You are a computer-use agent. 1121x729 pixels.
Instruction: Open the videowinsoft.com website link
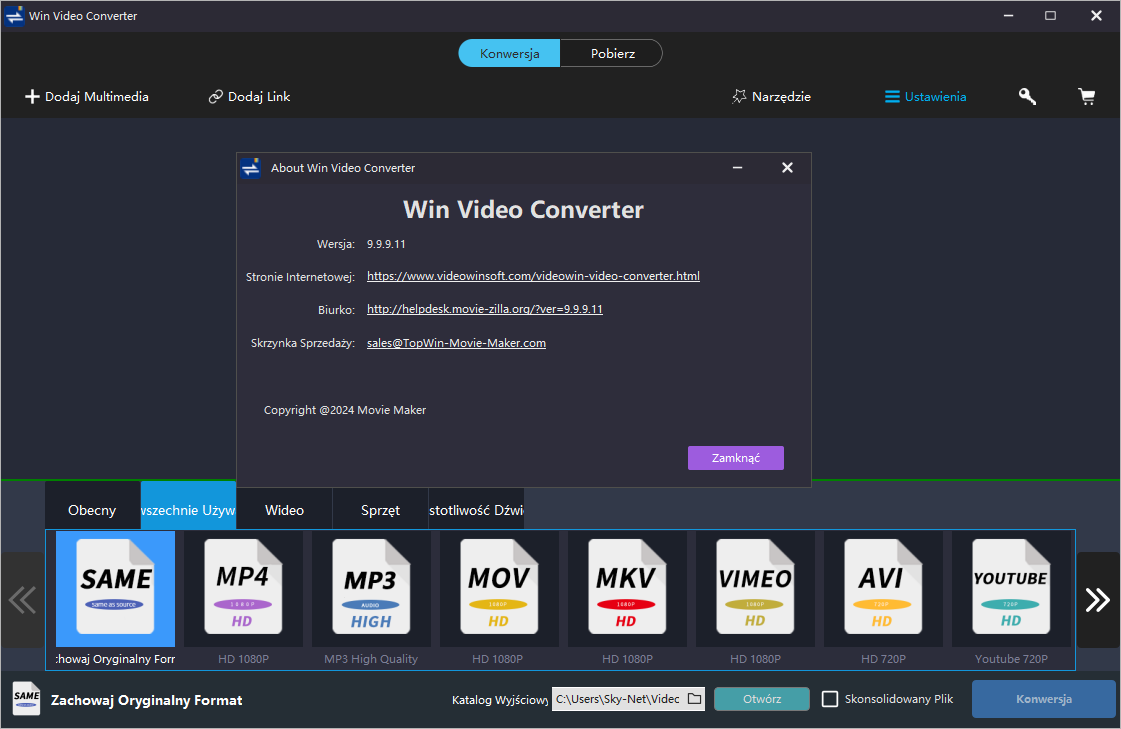533,276
